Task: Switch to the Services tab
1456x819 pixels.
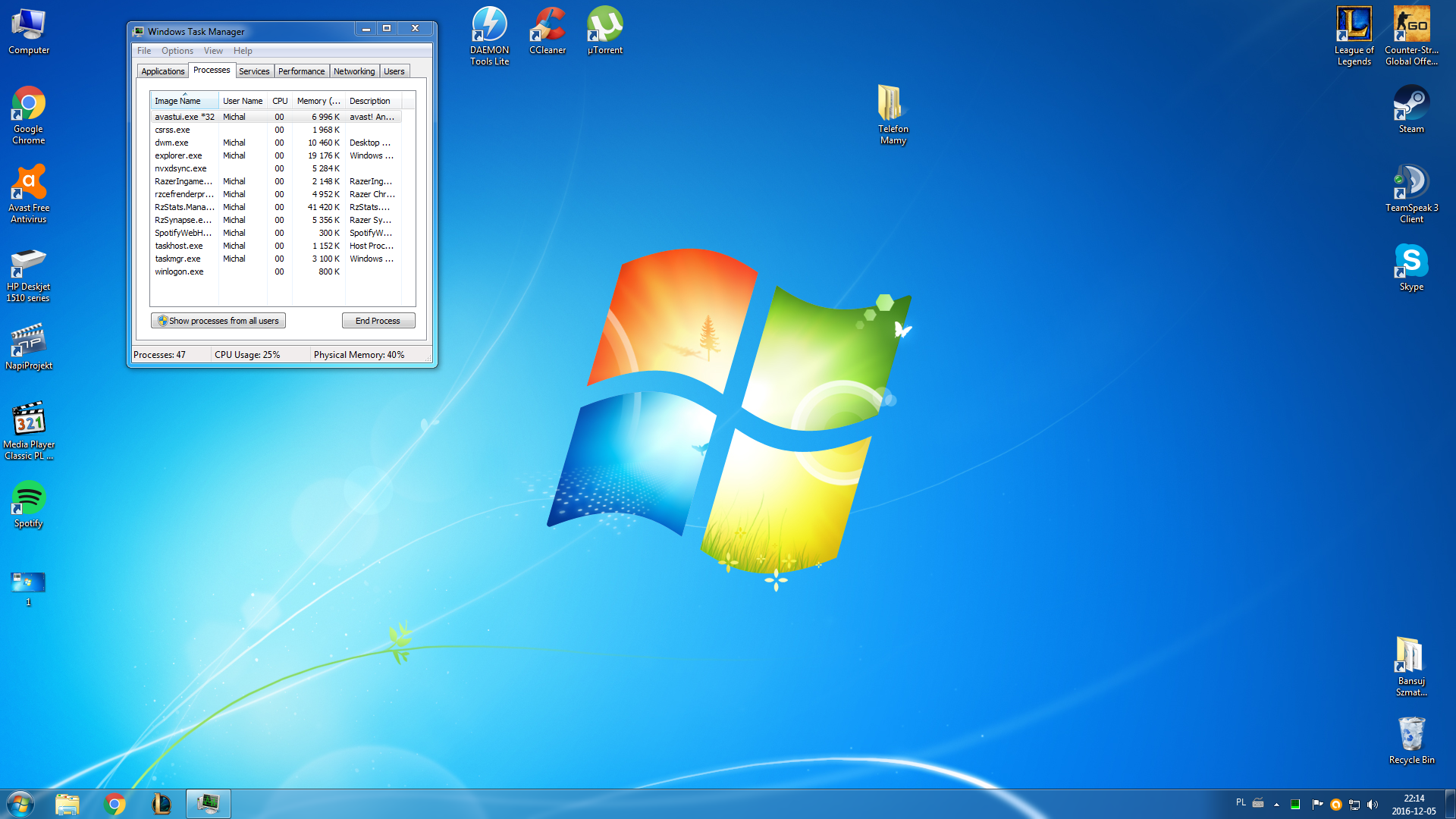Action: 254,71
